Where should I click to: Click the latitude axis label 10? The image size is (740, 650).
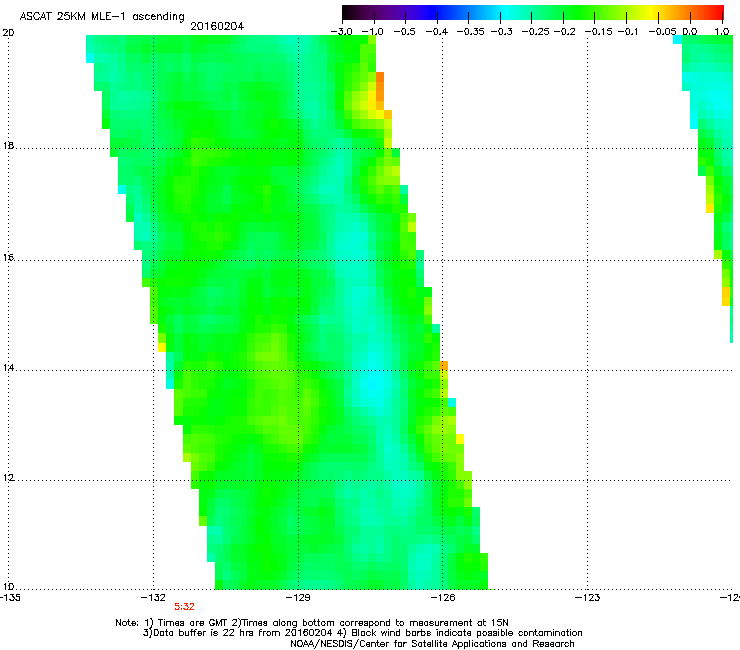[8, 587]
